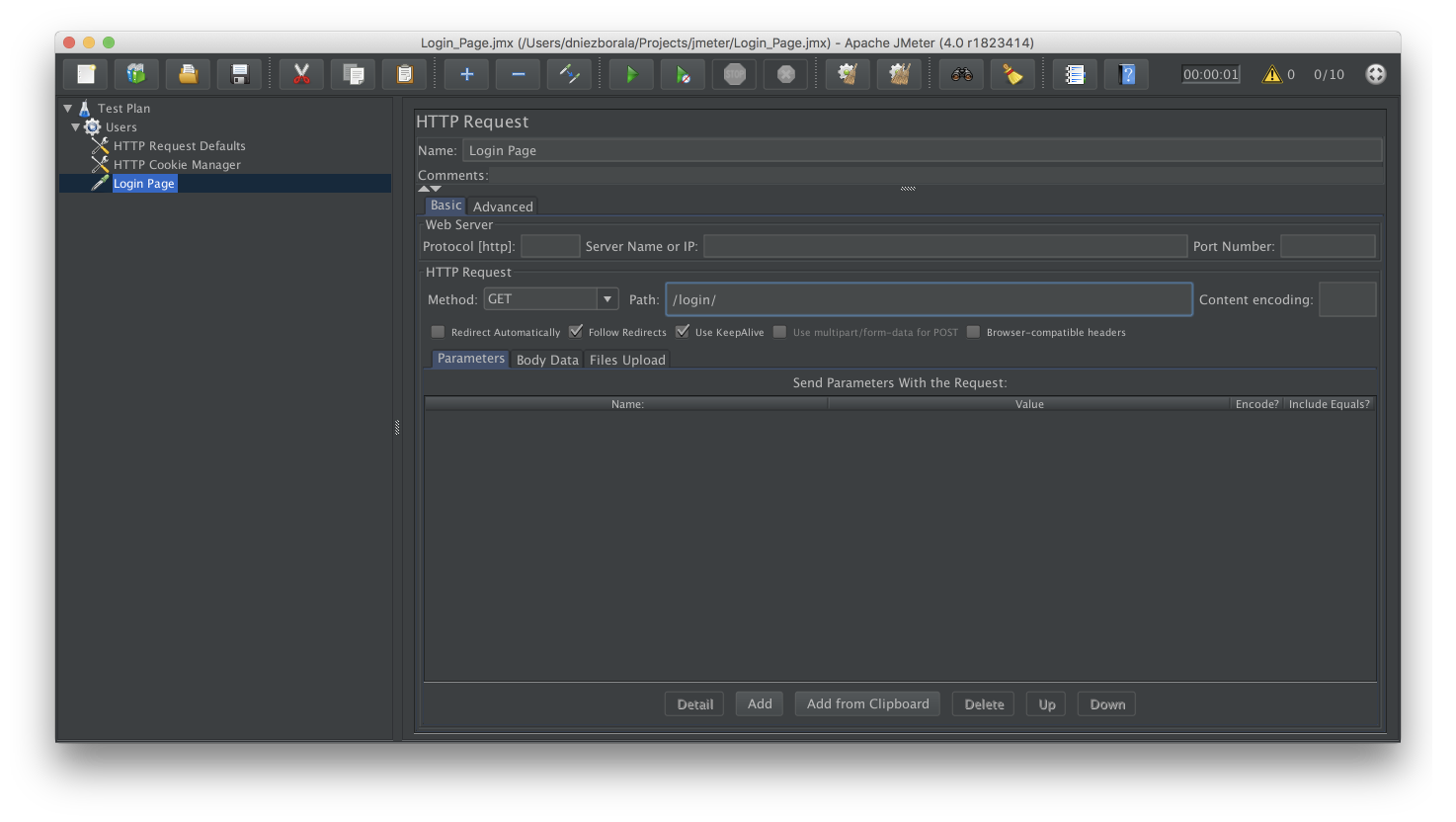Select HTTP Cookie Manager in the tree
The height and width of the screenshot is (822, 1456).
click(176, 164)
